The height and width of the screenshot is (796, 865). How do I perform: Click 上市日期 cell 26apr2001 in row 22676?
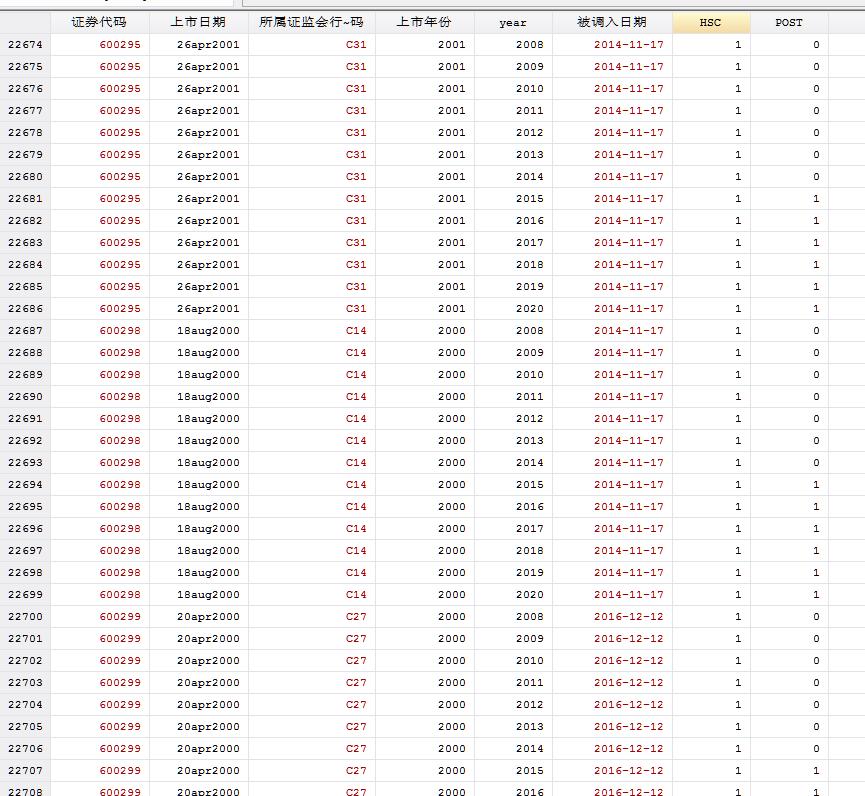(x=199, y=89)
